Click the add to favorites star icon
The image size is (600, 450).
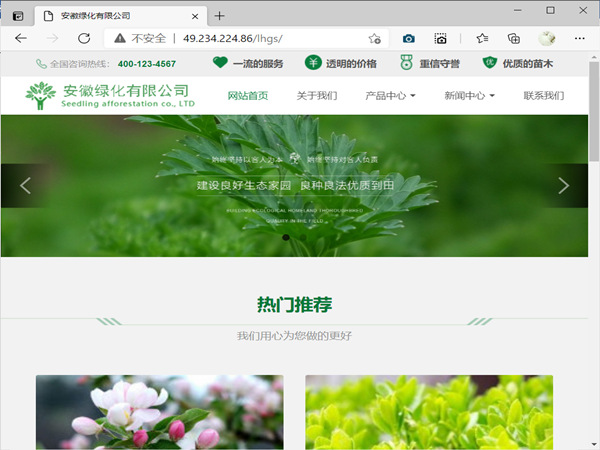pos(374,38)
